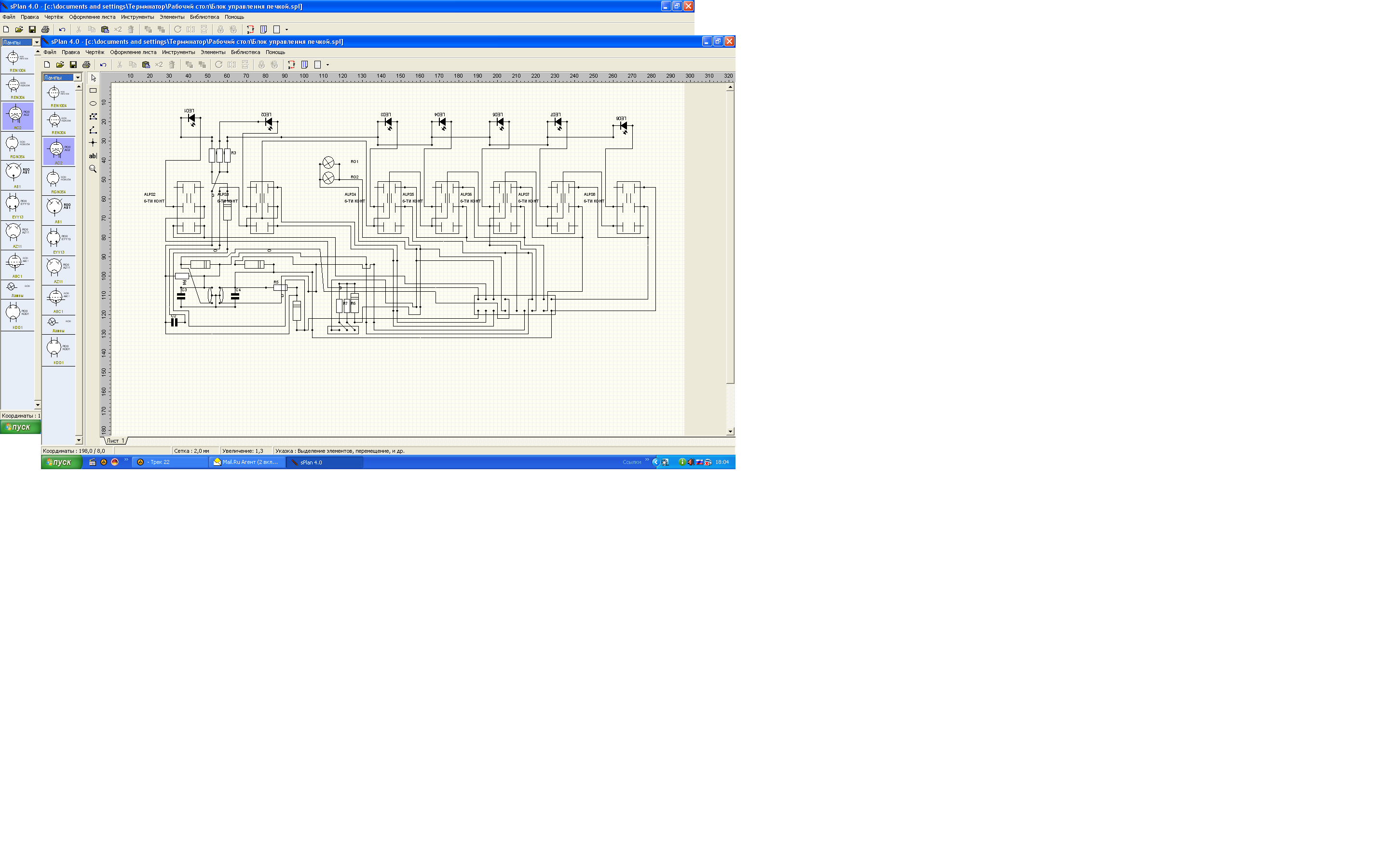
Task: Select the rectangle drawing tool
Action: (93, 91)
